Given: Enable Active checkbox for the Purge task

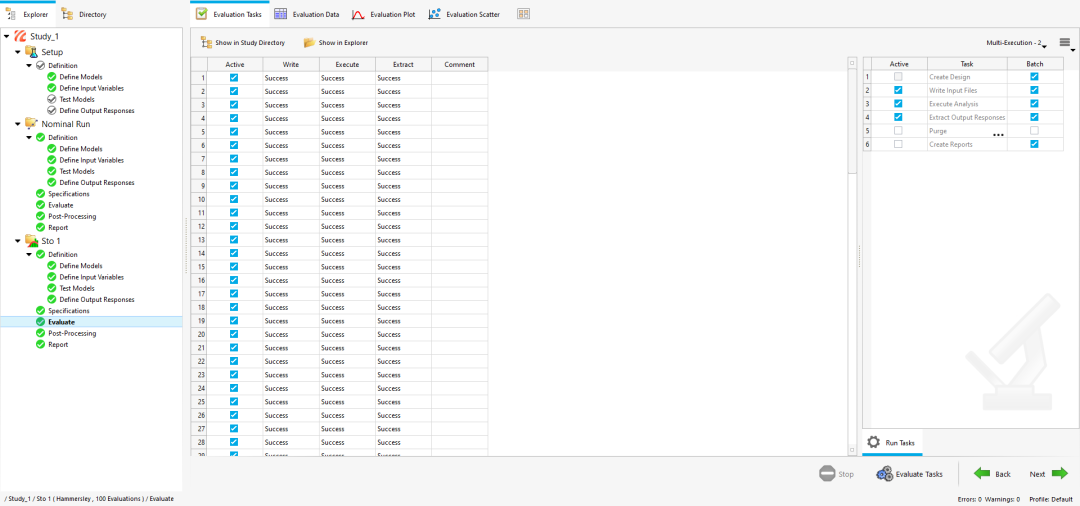Looking at the screenshot, I should pyautogui.click(x=897, y=130).
